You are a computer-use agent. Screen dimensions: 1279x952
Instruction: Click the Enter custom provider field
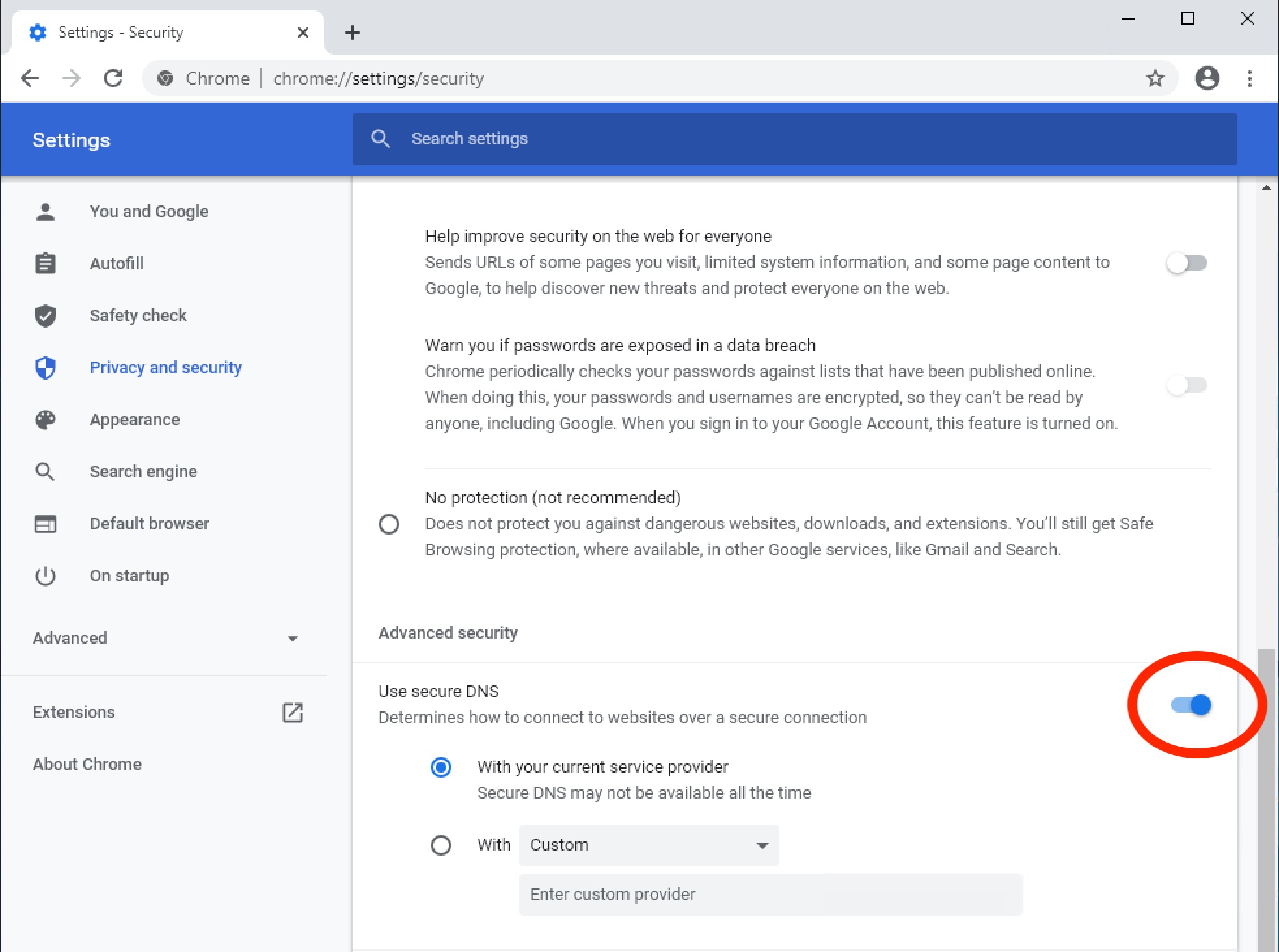pos(770,894)
